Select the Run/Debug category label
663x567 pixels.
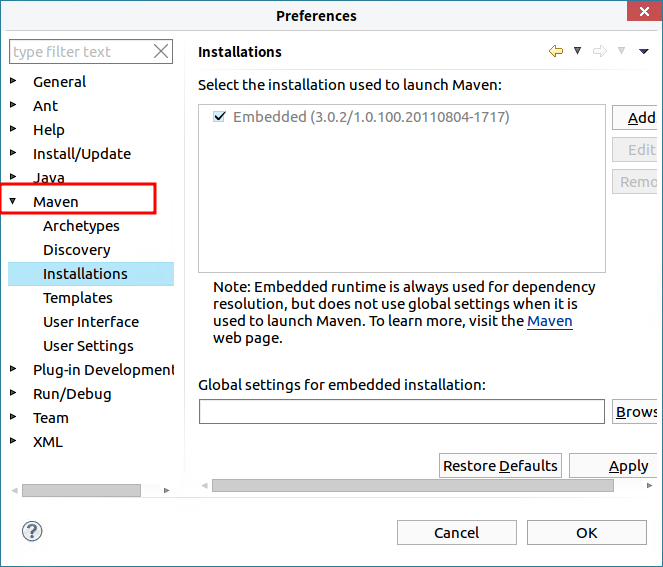[72, 394]
